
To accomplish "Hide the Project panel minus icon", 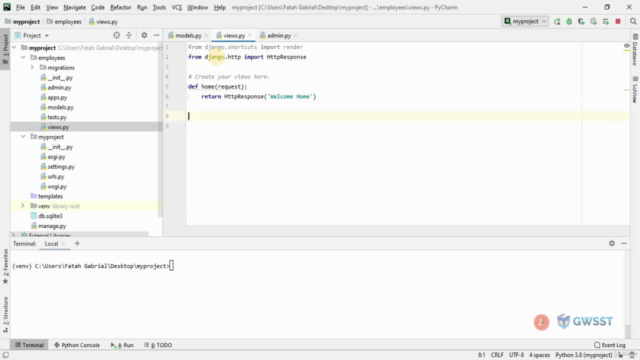I will pos(156,36).
